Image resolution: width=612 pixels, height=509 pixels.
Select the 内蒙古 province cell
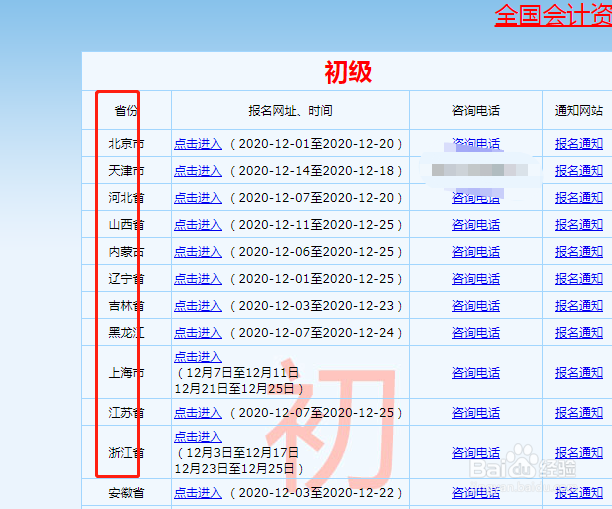click(x=126, y=252)
